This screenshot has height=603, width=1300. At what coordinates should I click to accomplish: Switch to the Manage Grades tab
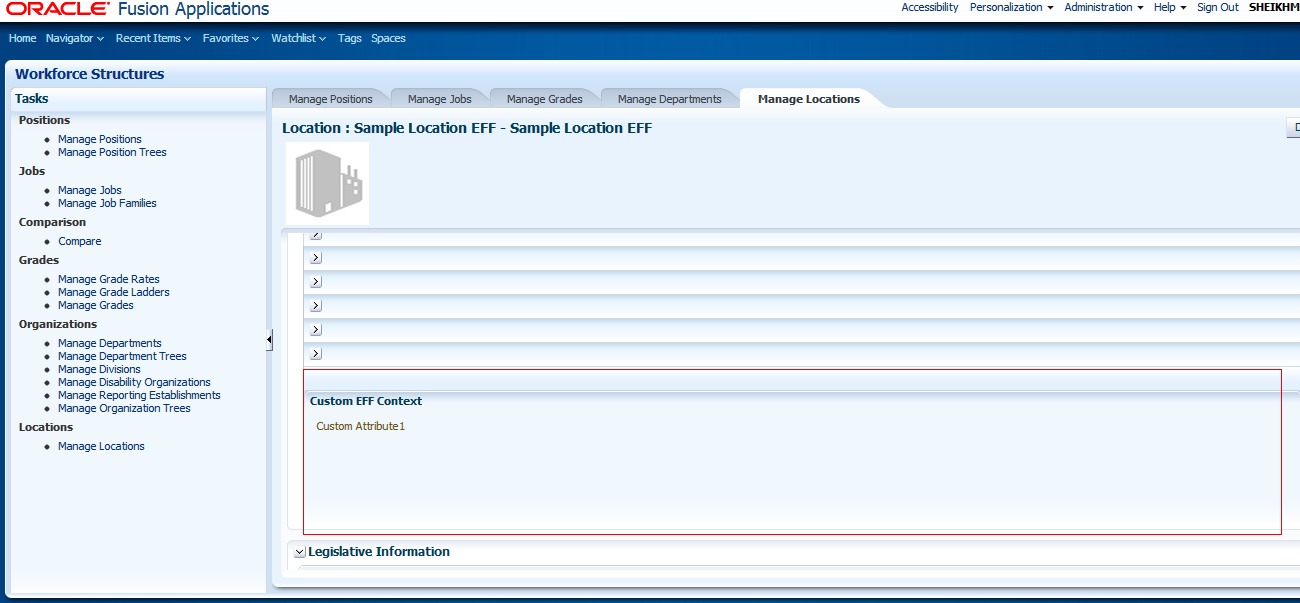coord(544,98)
